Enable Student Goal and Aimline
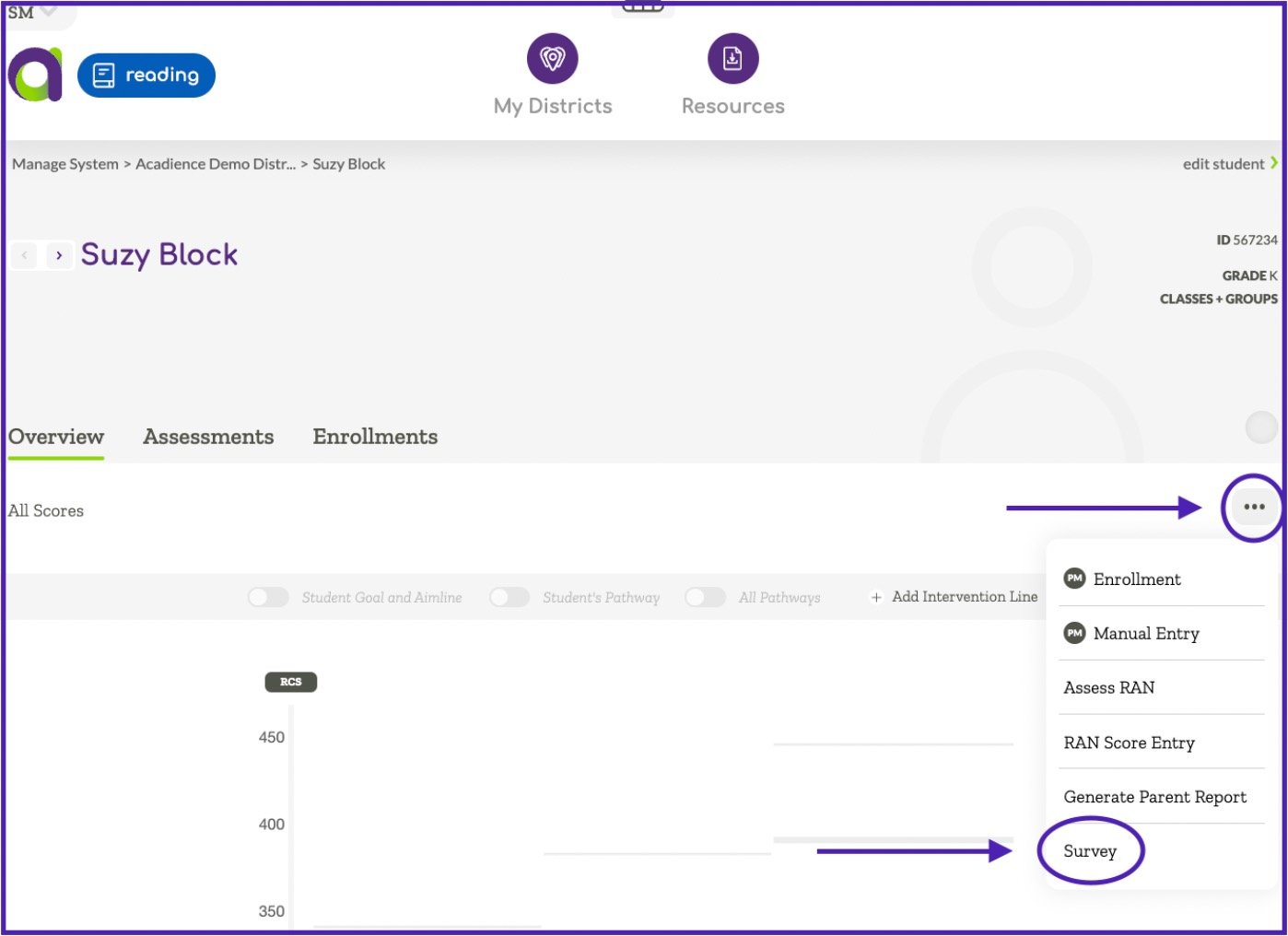The image size is (1288, 936). tap(267, 597)
